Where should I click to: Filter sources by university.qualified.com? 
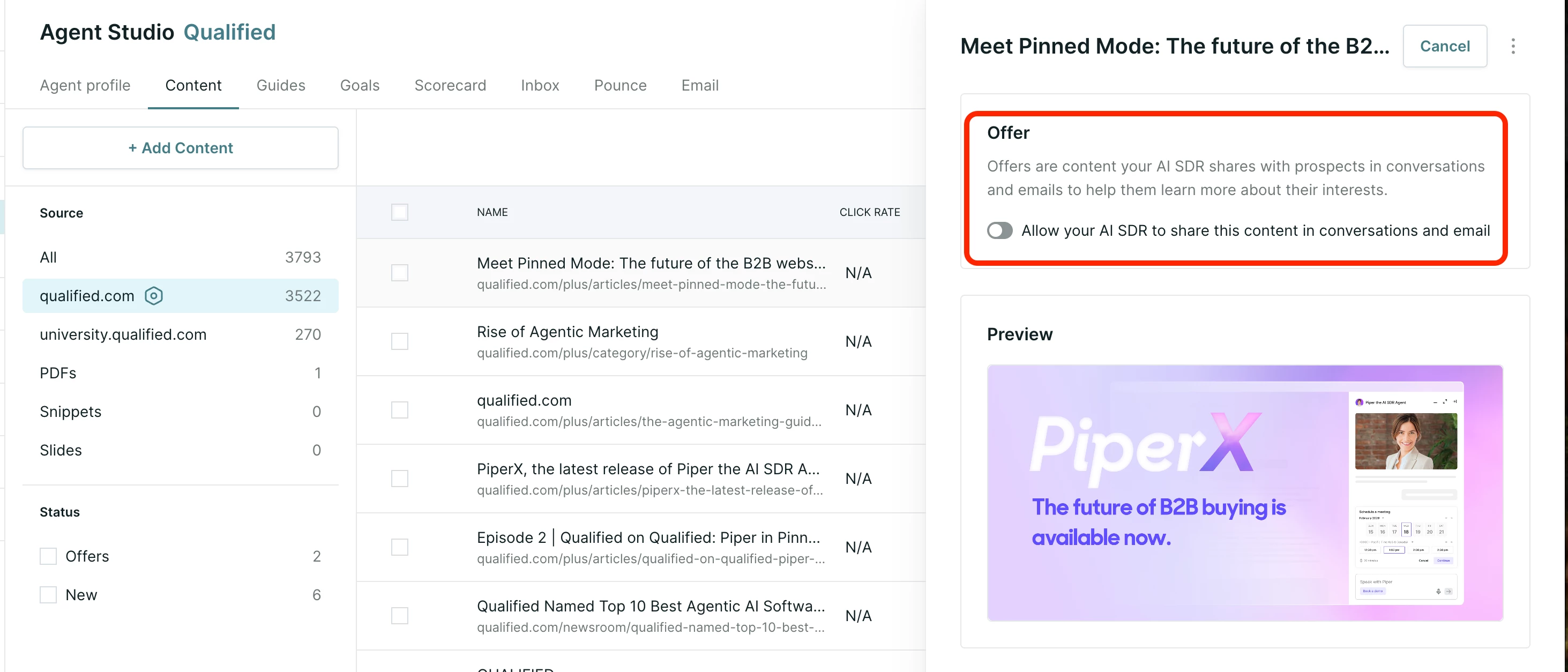180,335
